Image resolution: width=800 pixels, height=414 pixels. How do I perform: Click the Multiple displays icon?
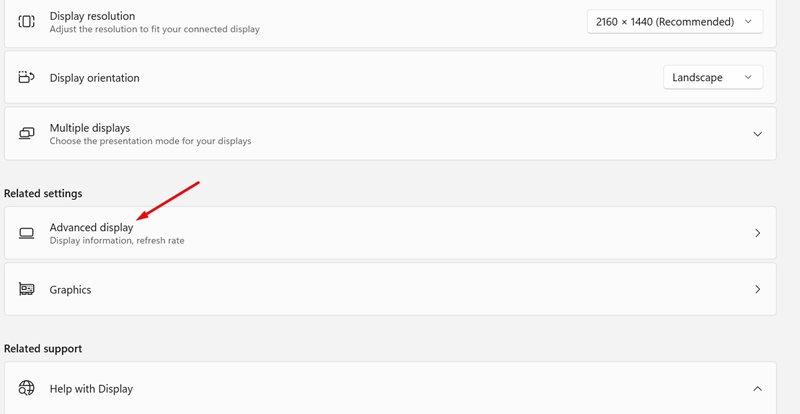click(x=26, y=134)
